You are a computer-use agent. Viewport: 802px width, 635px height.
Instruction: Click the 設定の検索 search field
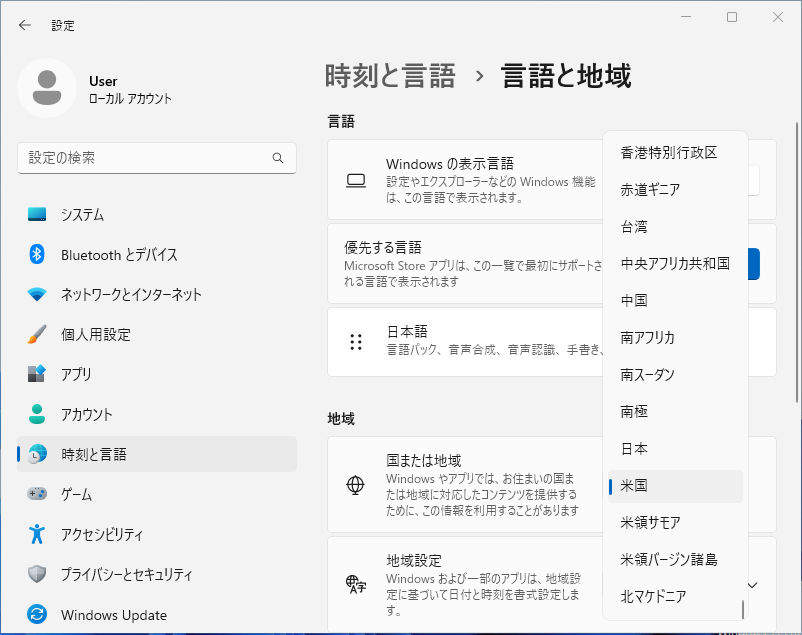click(157, 158)
